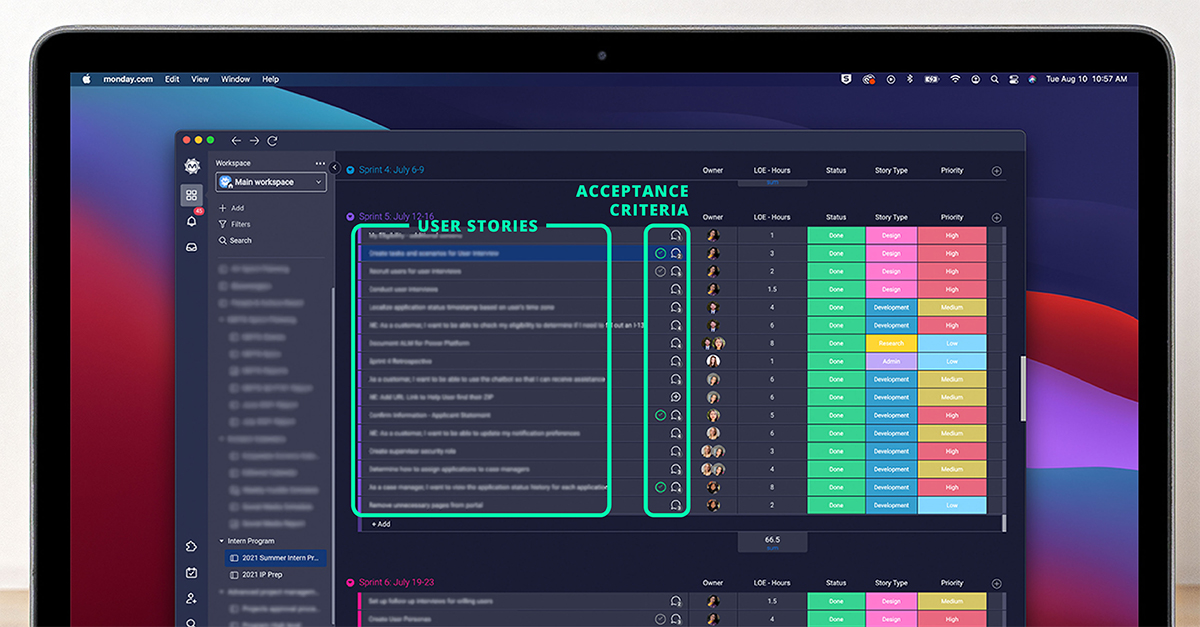Click the reload arrow in title bar
The image size is (1200, 627).
pos(272,141)
